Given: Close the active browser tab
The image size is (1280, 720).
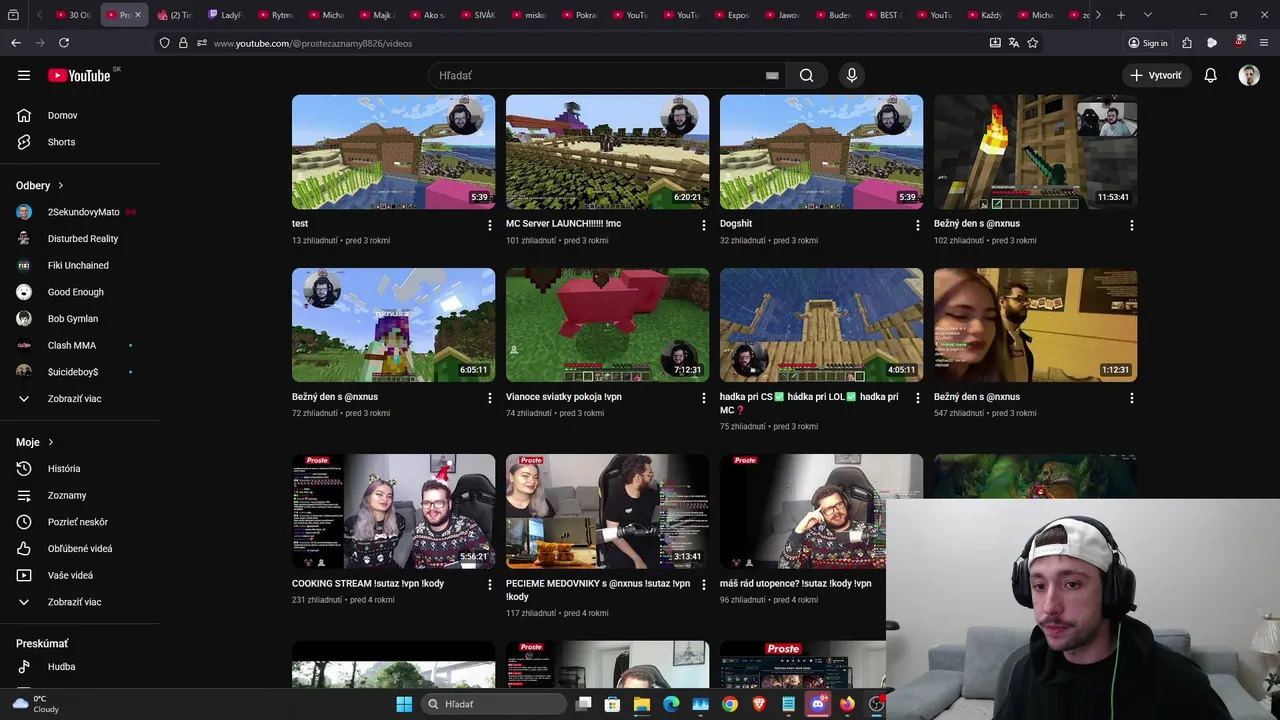Looking at the screenshot, I should (x=138, y=15).
